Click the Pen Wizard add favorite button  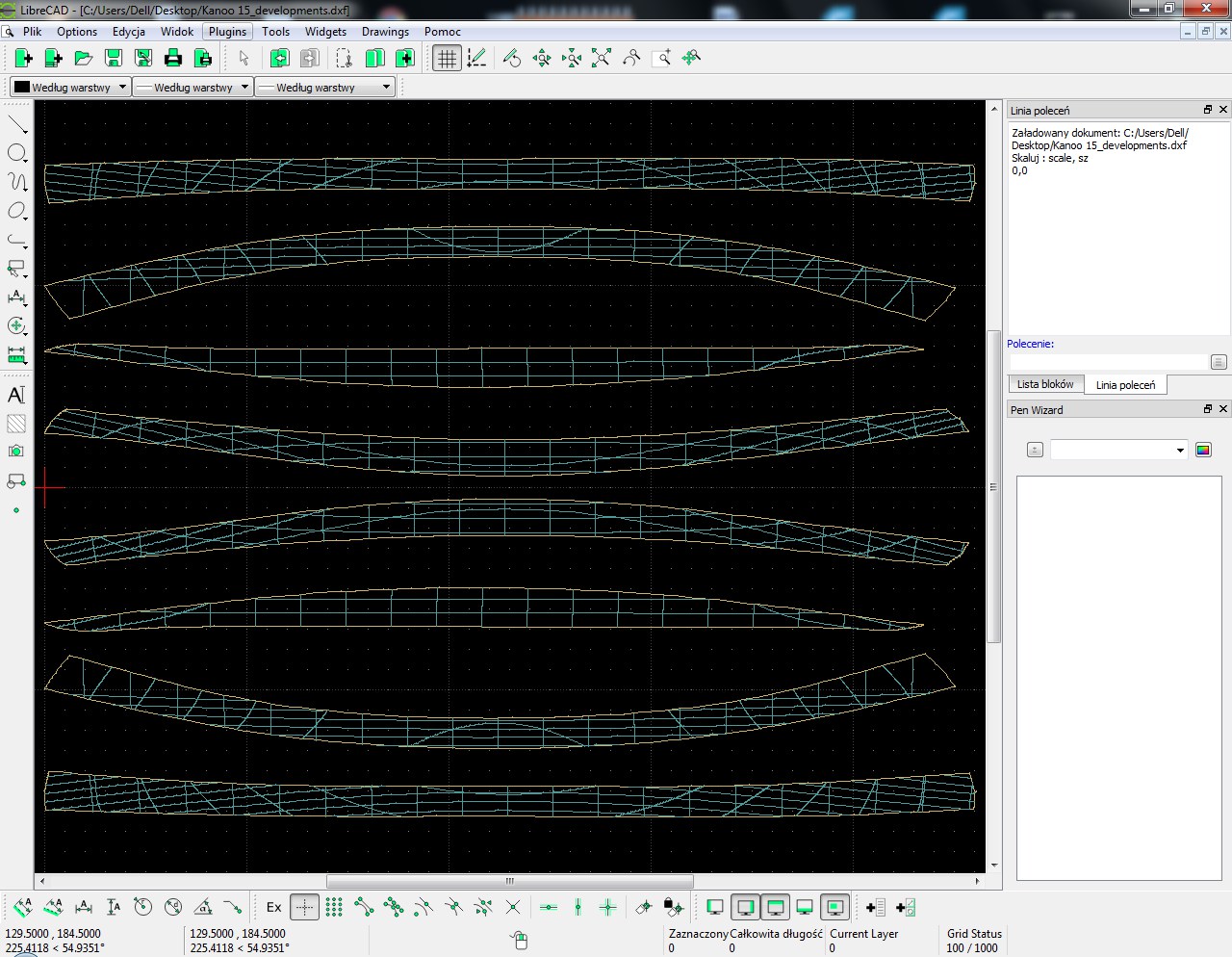pos(1035,450)
